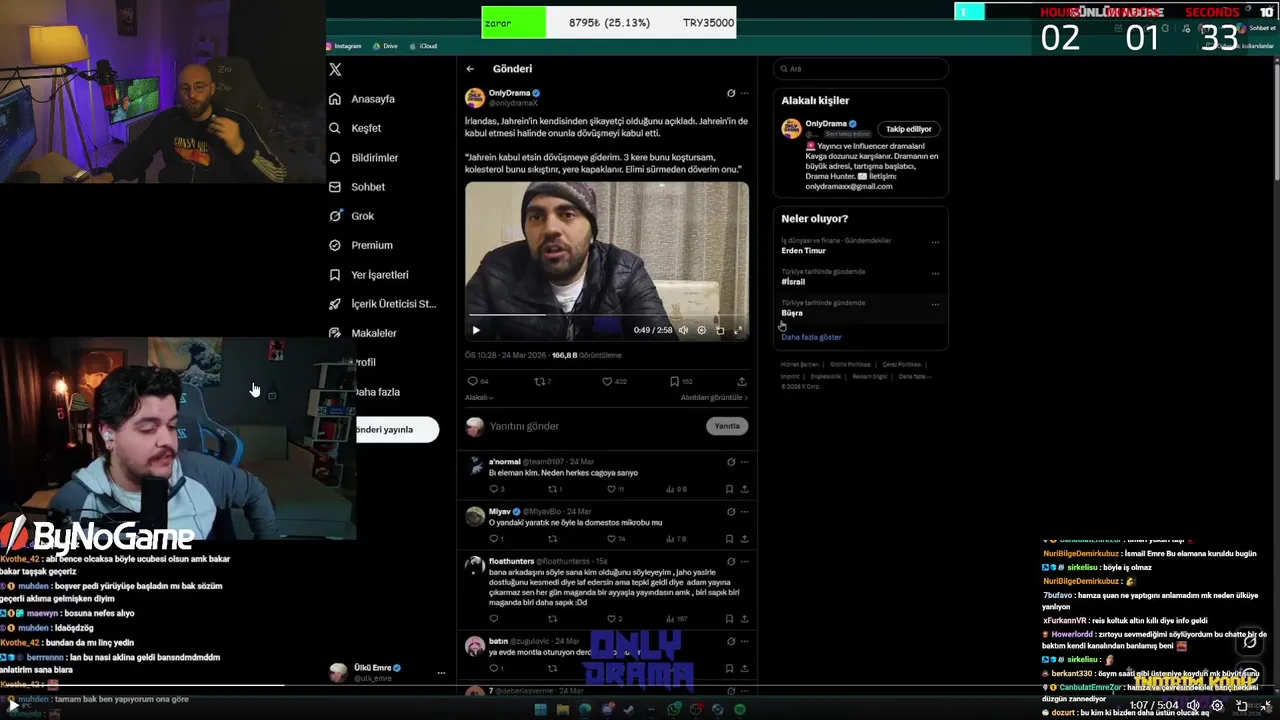Bookmark a'normal's reply
Viewport: 1280px width, 720px height.
pos(729,489)
